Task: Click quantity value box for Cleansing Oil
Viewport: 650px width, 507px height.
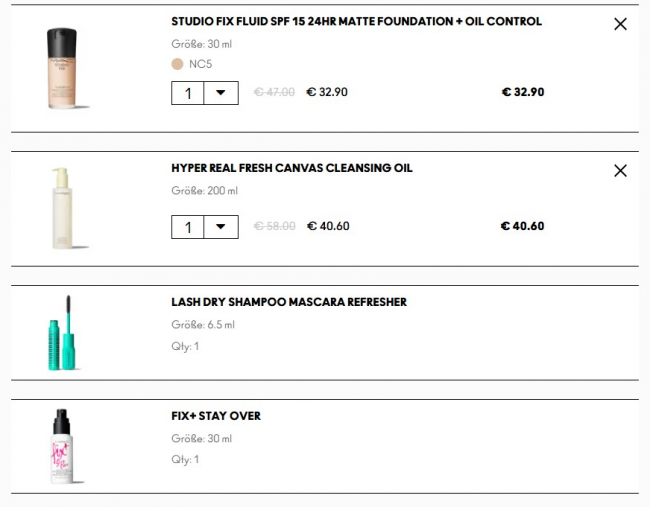Action: click(x=188, y=227)
